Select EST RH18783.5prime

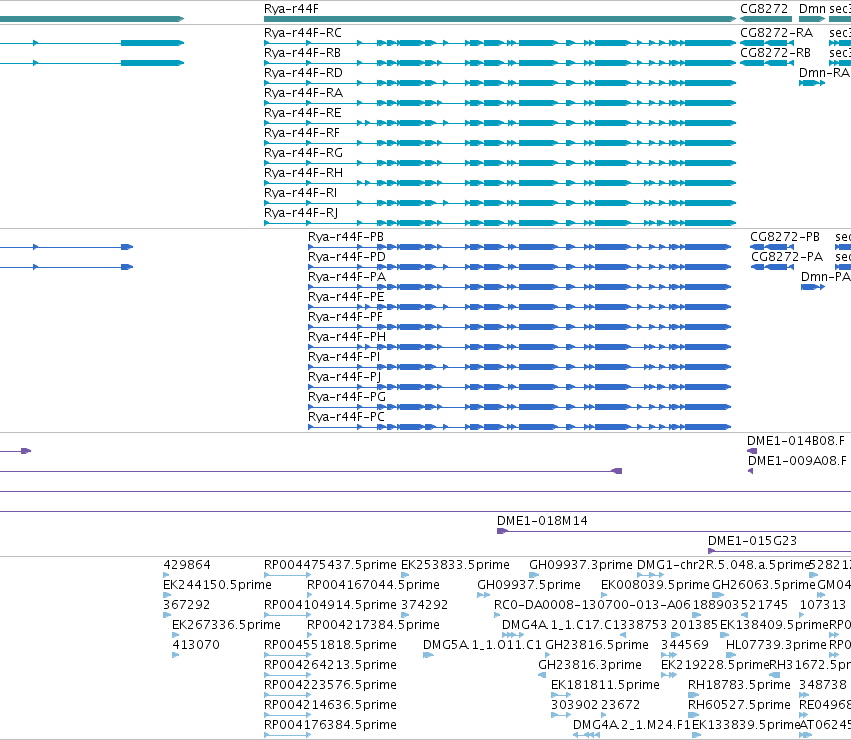739,686
